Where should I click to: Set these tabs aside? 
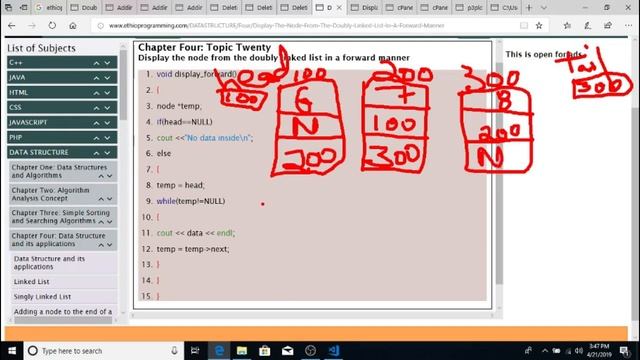(x=23, y=7)
